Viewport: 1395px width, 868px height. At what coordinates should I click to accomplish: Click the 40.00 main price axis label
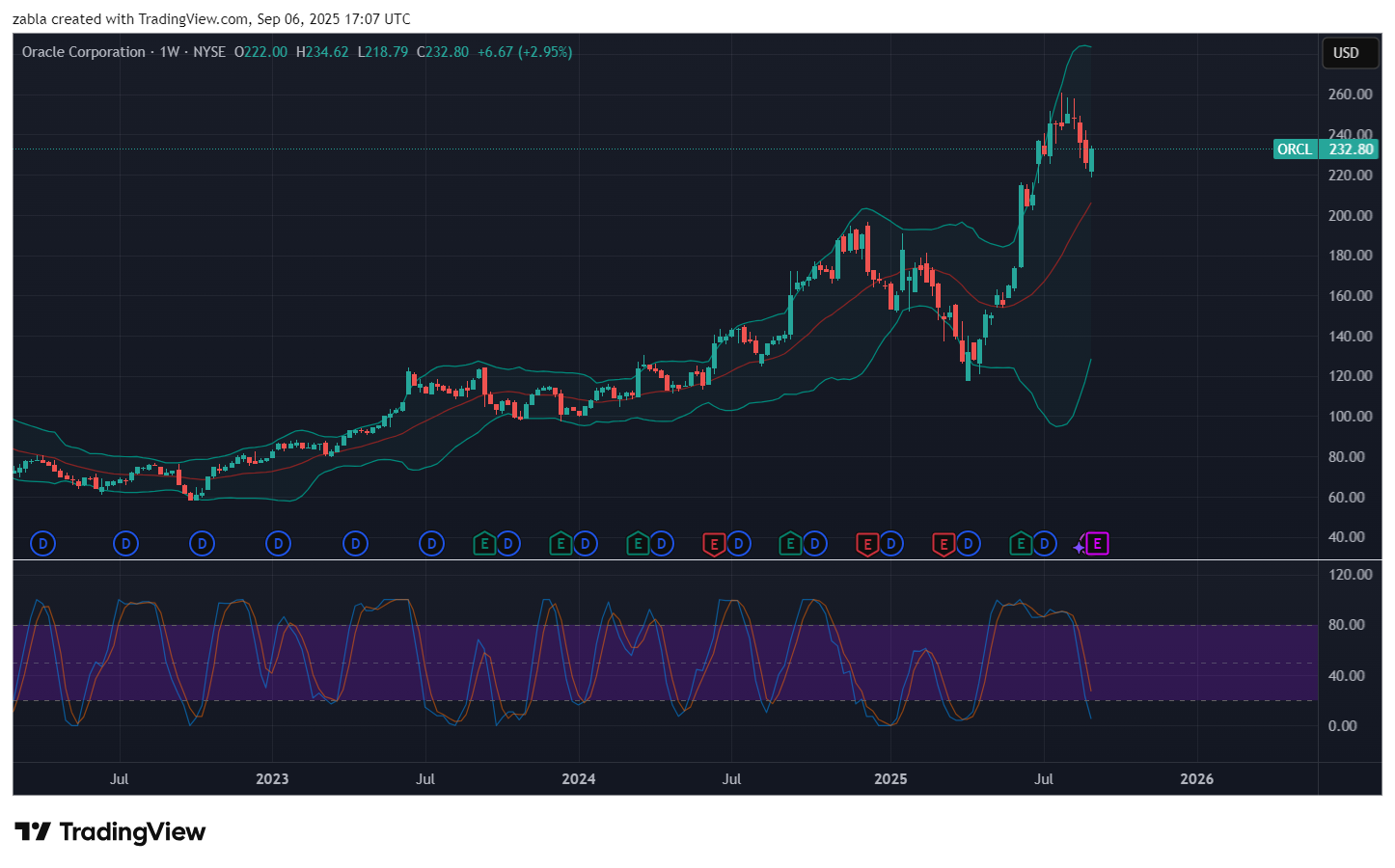pos(1346,537)
